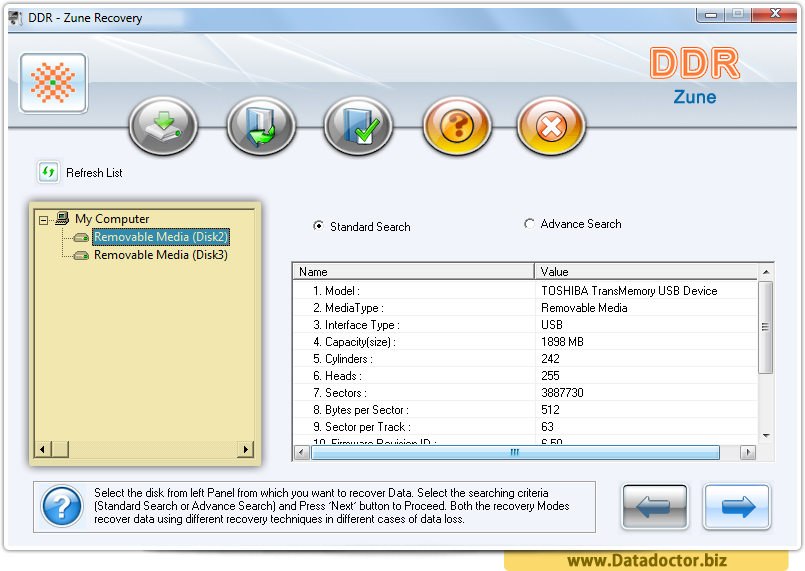Click the details table's scroll right arrow
Viewport: 805px width, 571px height.
click(x=748, y=452)
